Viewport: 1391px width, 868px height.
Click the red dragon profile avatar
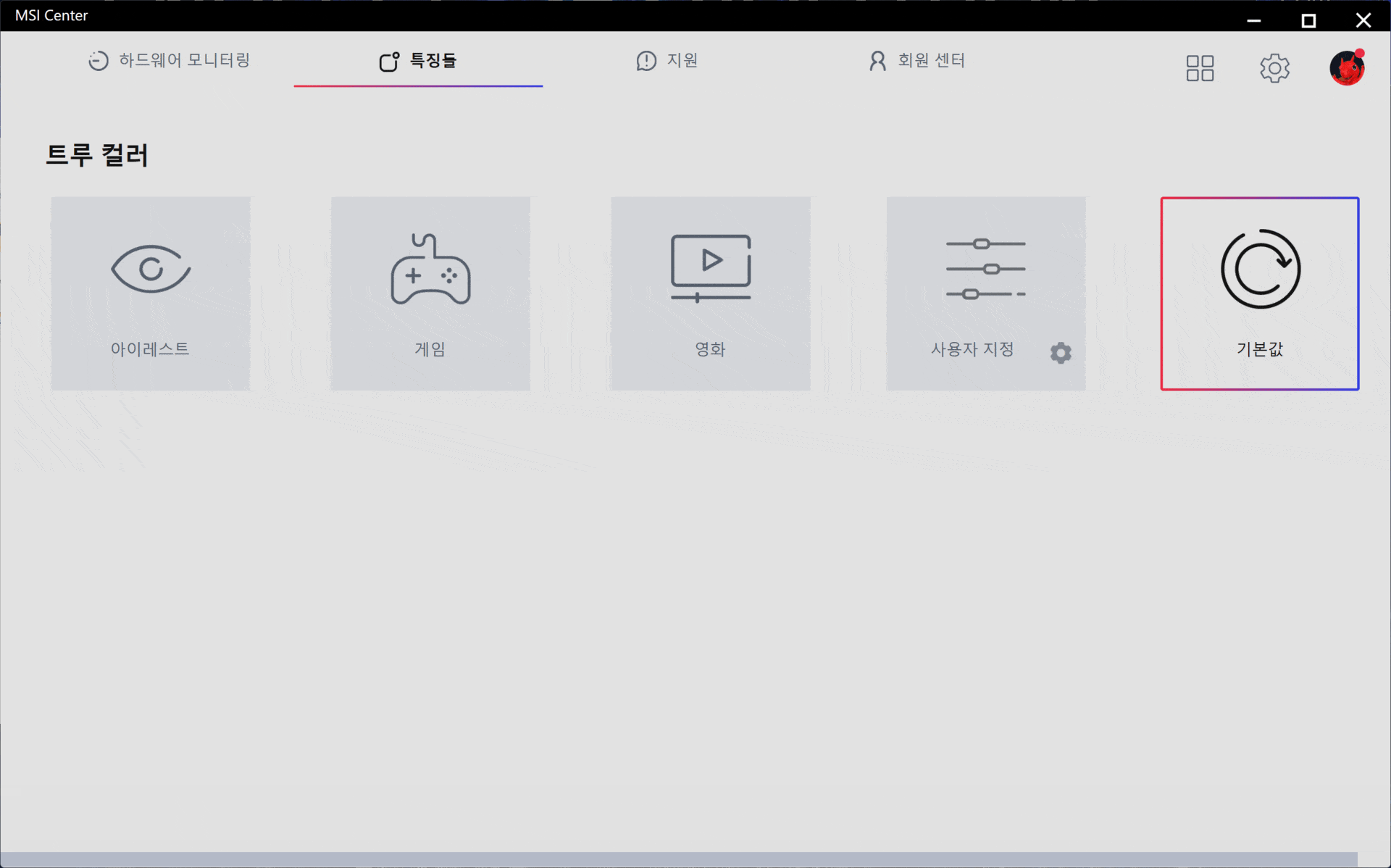pyautogui.click(x=1347, y=68)
